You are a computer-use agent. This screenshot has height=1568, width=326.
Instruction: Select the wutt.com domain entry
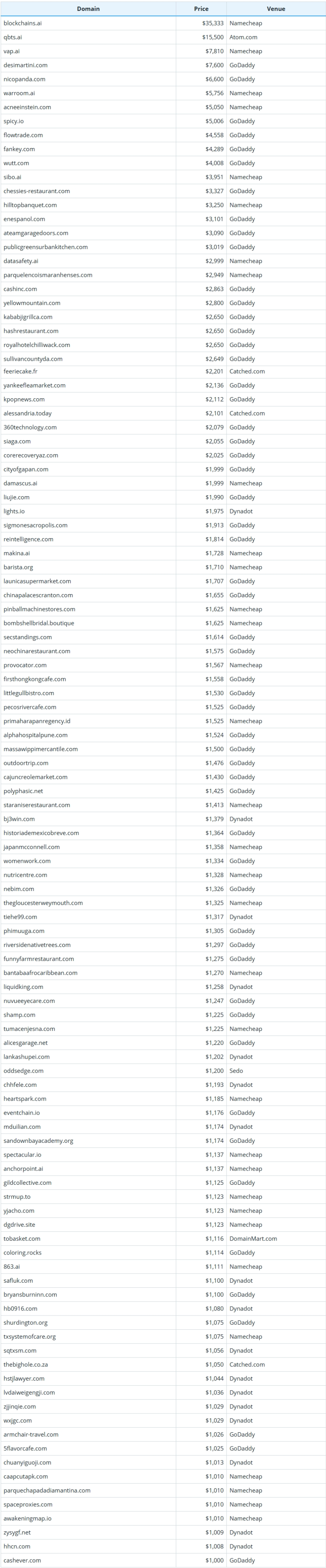16,163
